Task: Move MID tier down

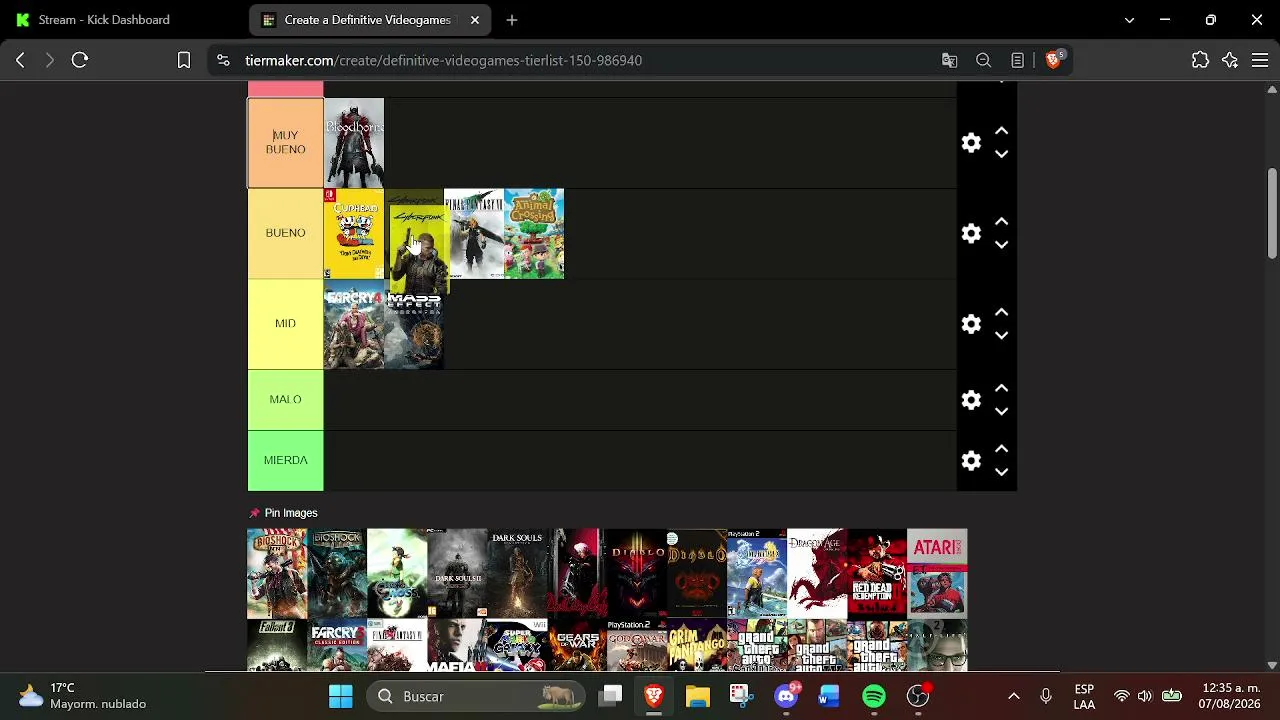Action: tap(1001, 336)
